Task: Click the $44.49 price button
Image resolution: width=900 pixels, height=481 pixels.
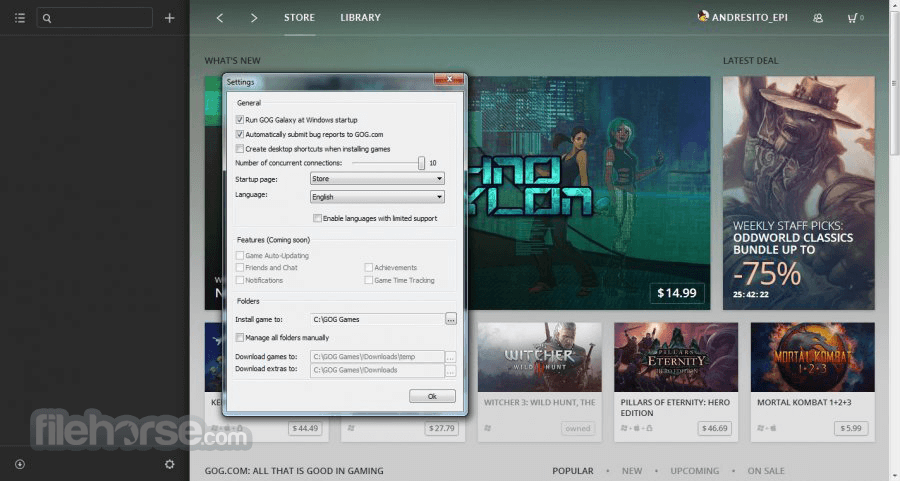Action: [305, 428]
